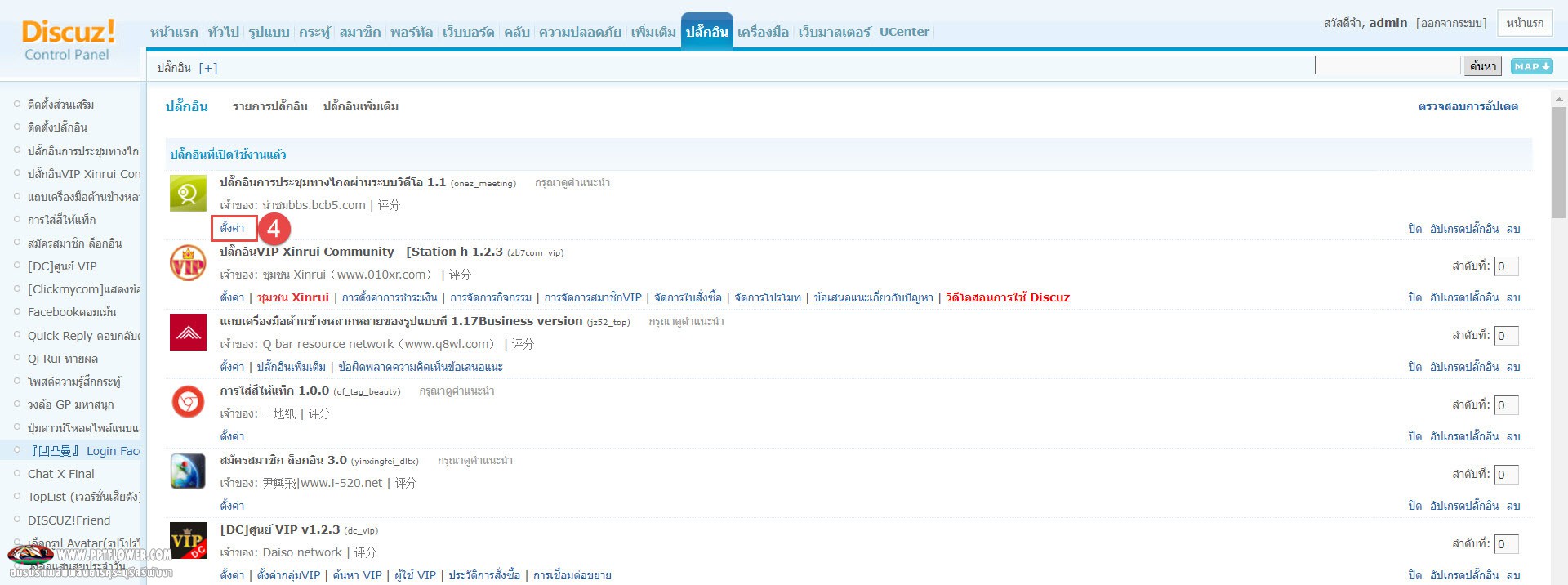Click the vertical scrollbar of plugin list
Image resolution: width=1568 pixels, height=585 pixels.
[1559, 163]
